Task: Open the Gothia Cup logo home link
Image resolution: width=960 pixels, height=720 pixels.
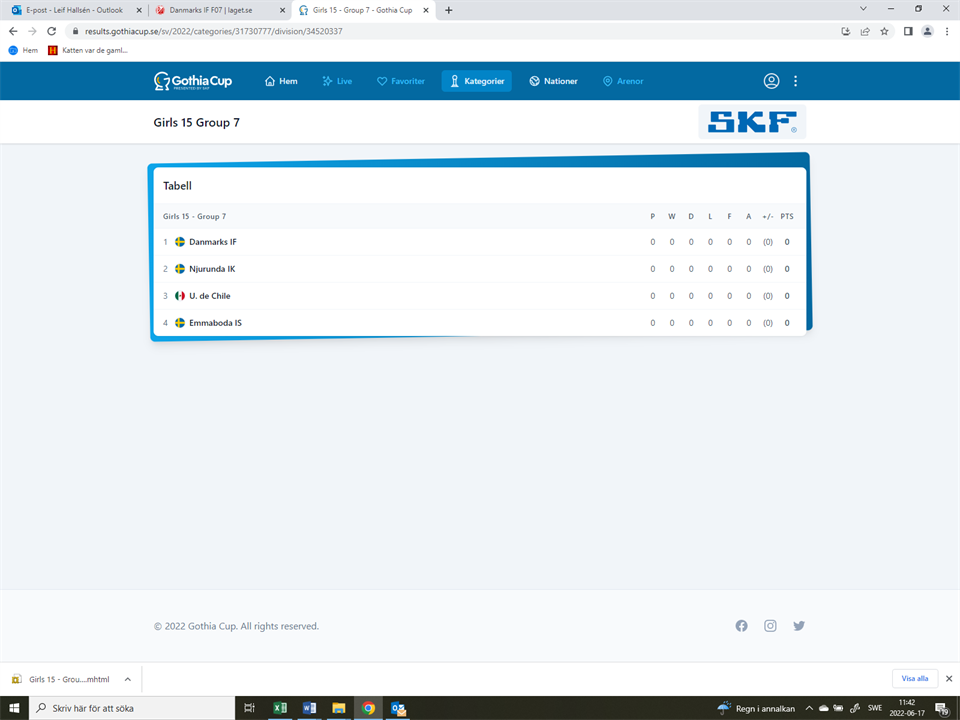Action: (193, 81)
